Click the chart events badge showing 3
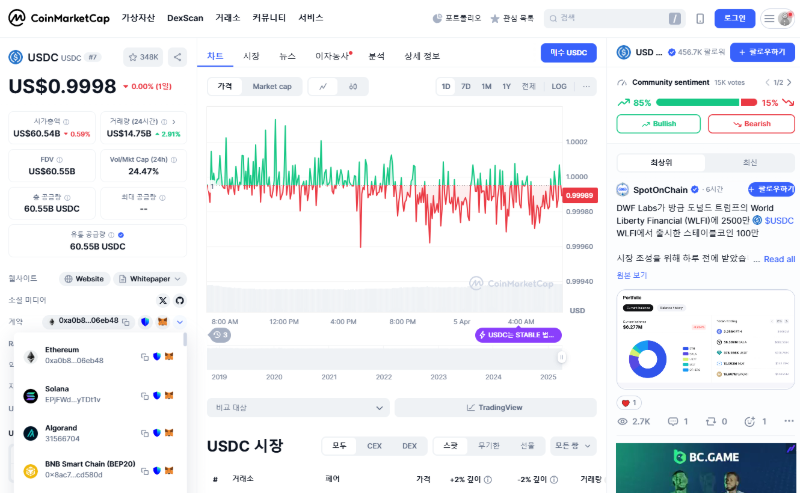The height and width of the screenshot is (493, 800). pyautogui.click(x=220, y=335)
